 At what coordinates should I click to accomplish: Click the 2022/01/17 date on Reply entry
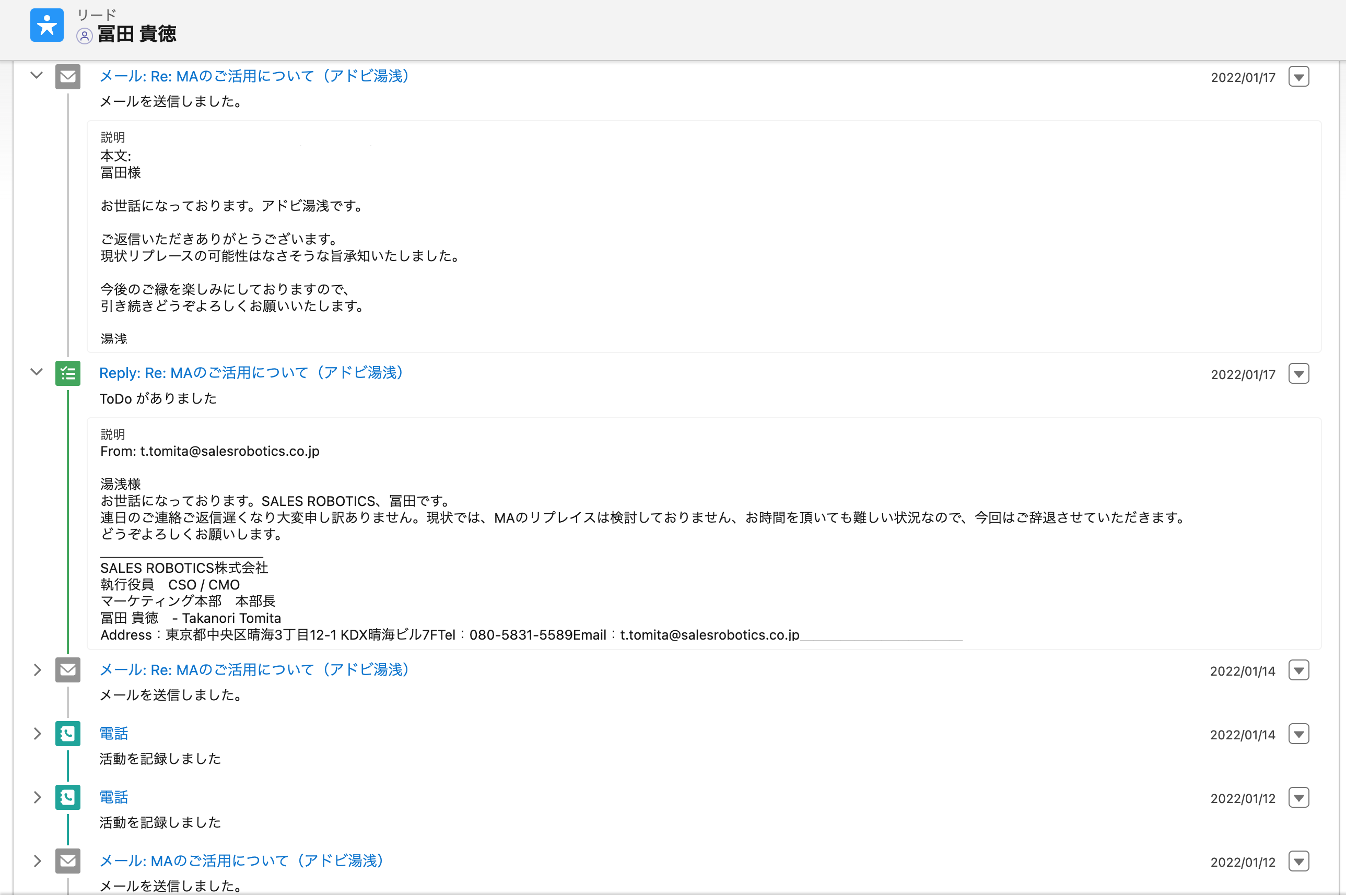1243,374
